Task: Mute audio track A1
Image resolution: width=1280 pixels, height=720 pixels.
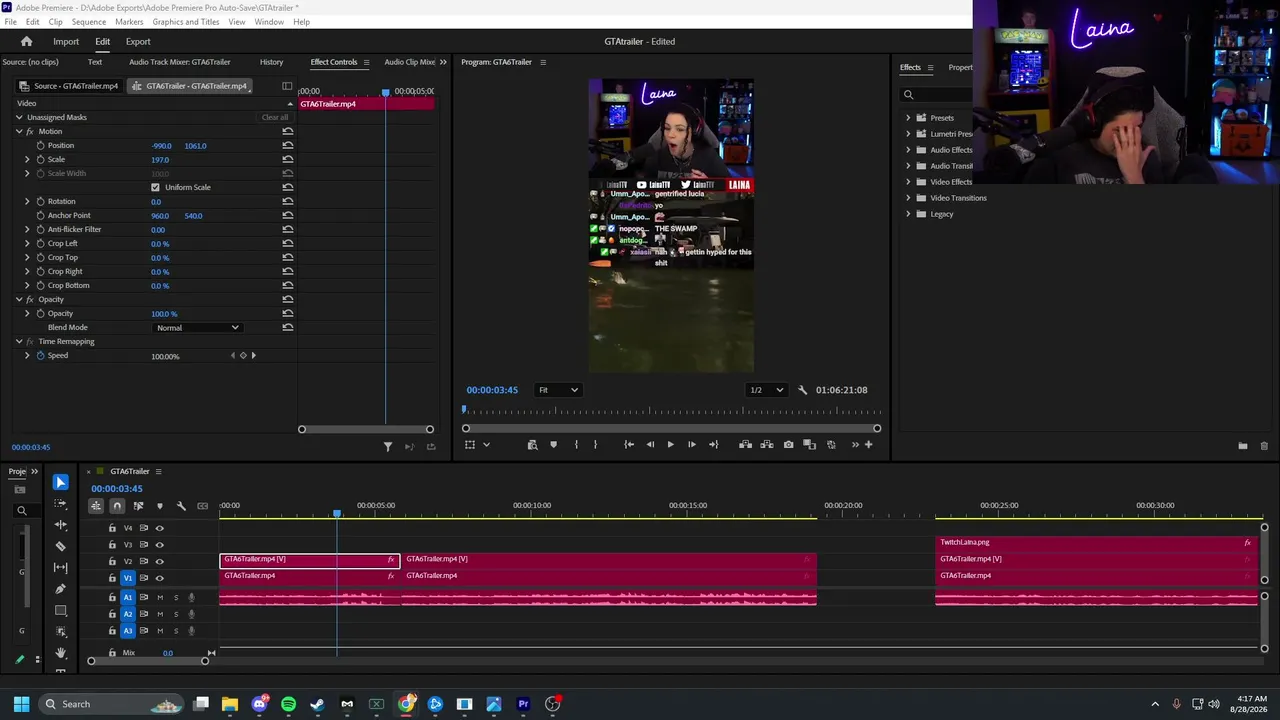Action: point(159,598)
